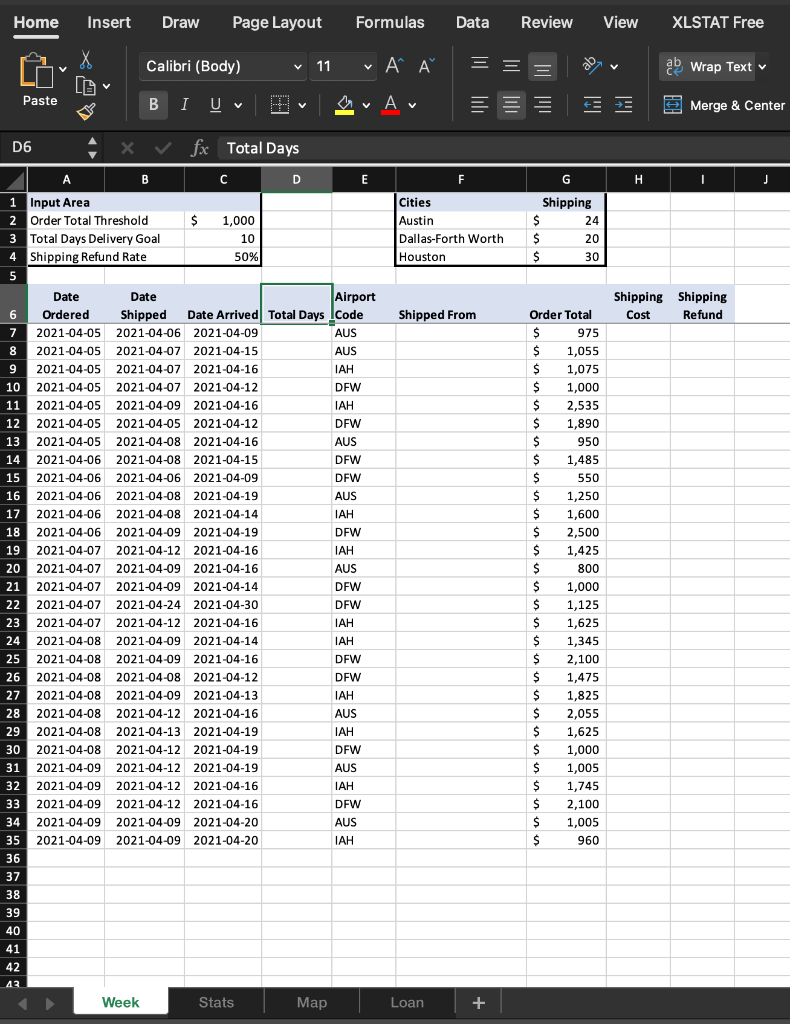Image resolution: width=790 pixels, height=1024 pixels.
Task: Expand Wrap Text dropdown arrow
Action: (762, 67)
